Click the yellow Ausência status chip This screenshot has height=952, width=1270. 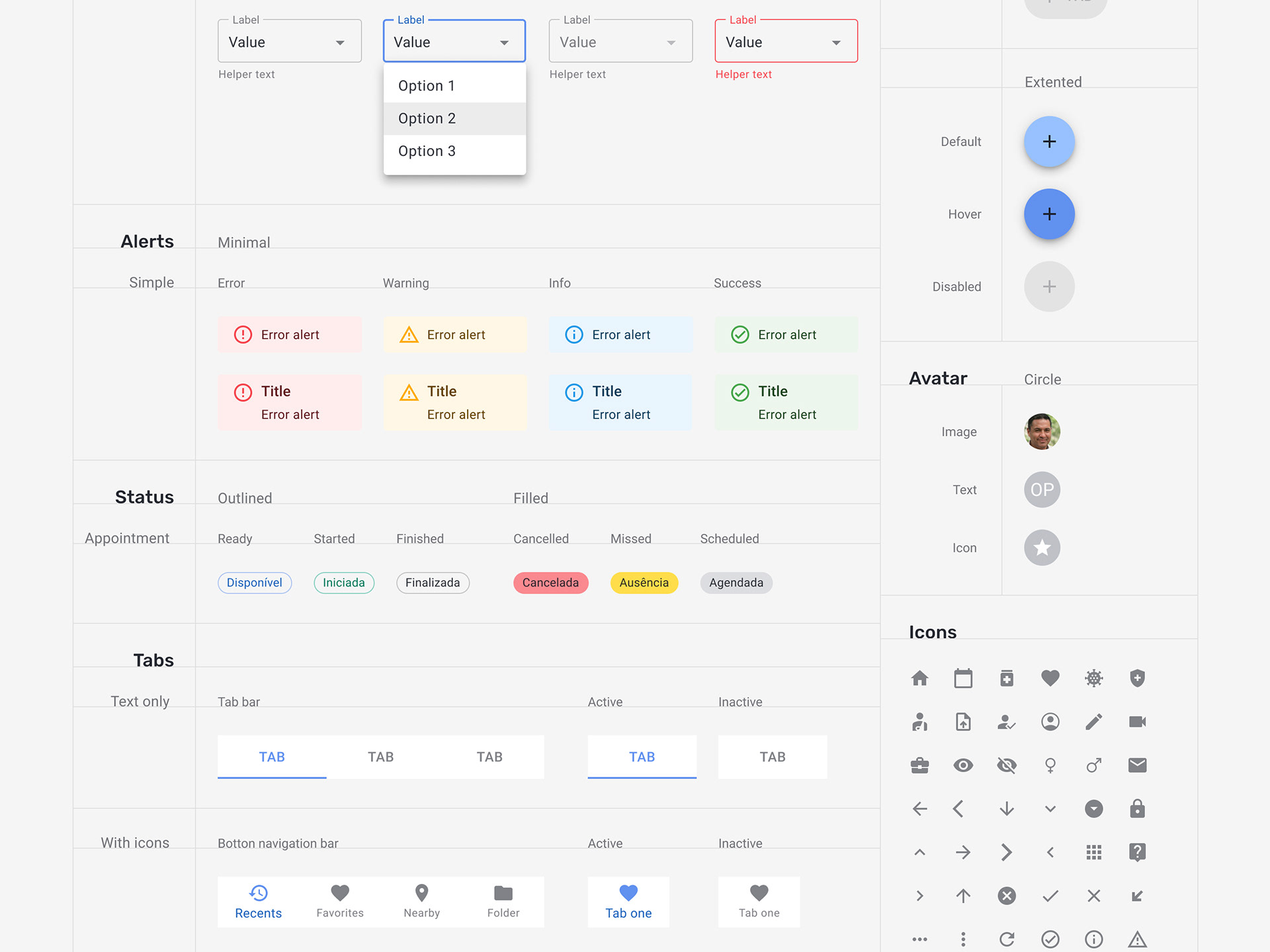coord(644,582)
